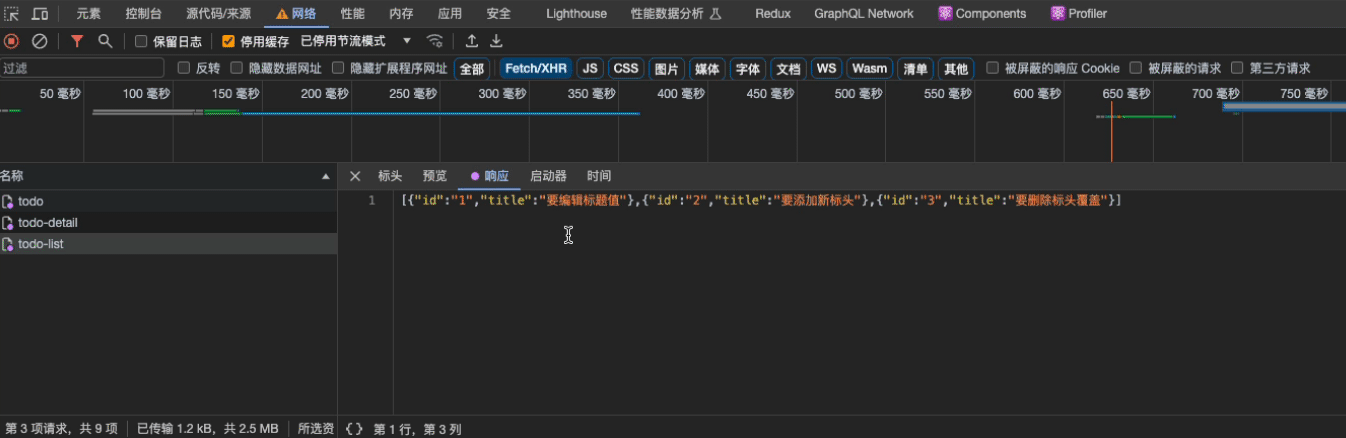The width and height of the screenshot is (1346, 438).
Task: Clear the network log
Action: coord(40,41)
